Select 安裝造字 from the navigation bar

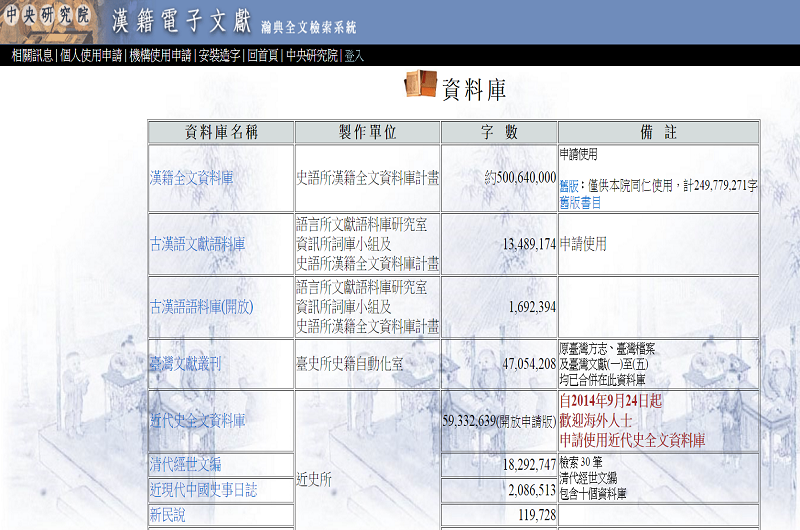click(x=219, y=55)
